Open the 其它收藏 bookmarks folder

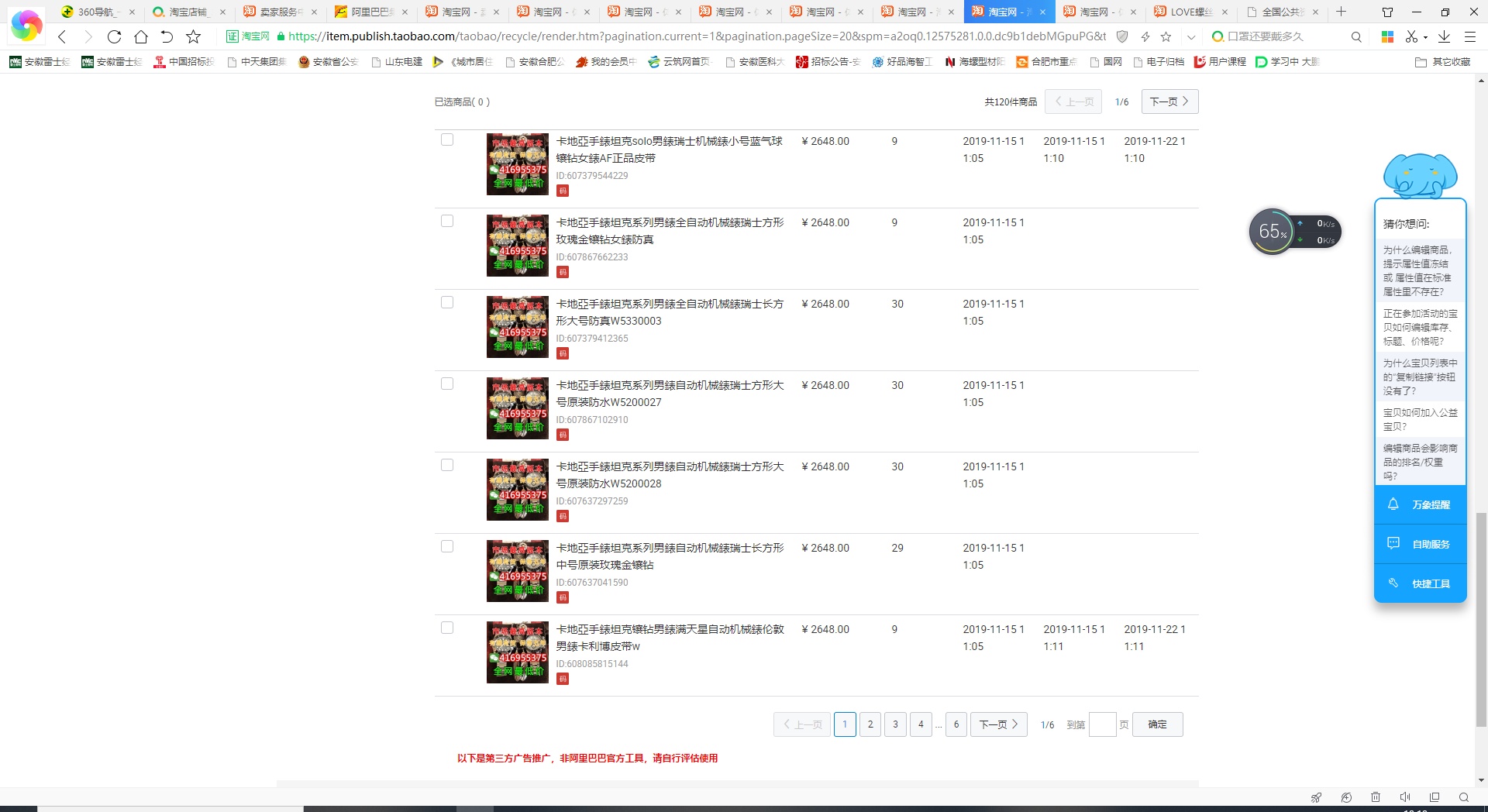pyautogui.click(x=1442, y=62)
